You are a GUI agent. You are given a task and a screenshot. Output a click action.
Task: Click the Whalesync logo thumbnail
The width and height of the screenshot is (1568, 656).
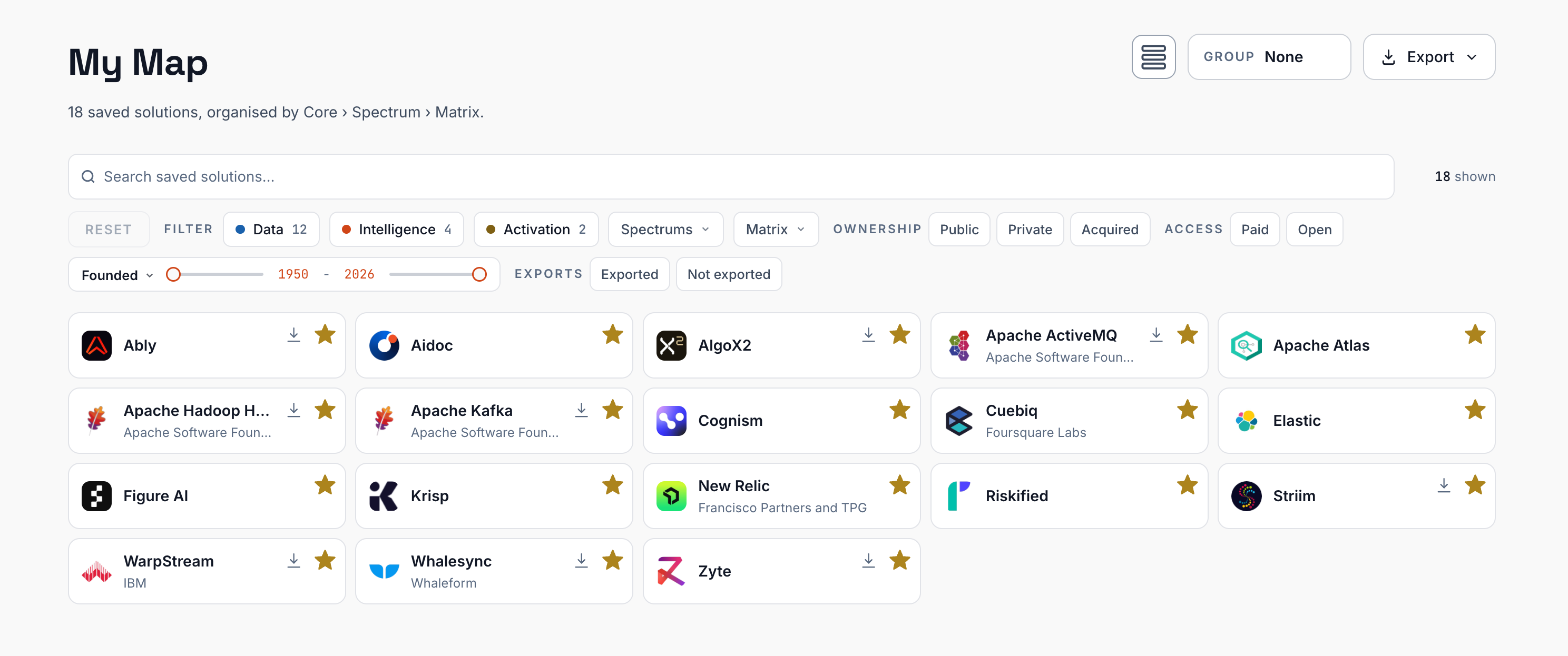pyautogui.click(x=384, y=571)
